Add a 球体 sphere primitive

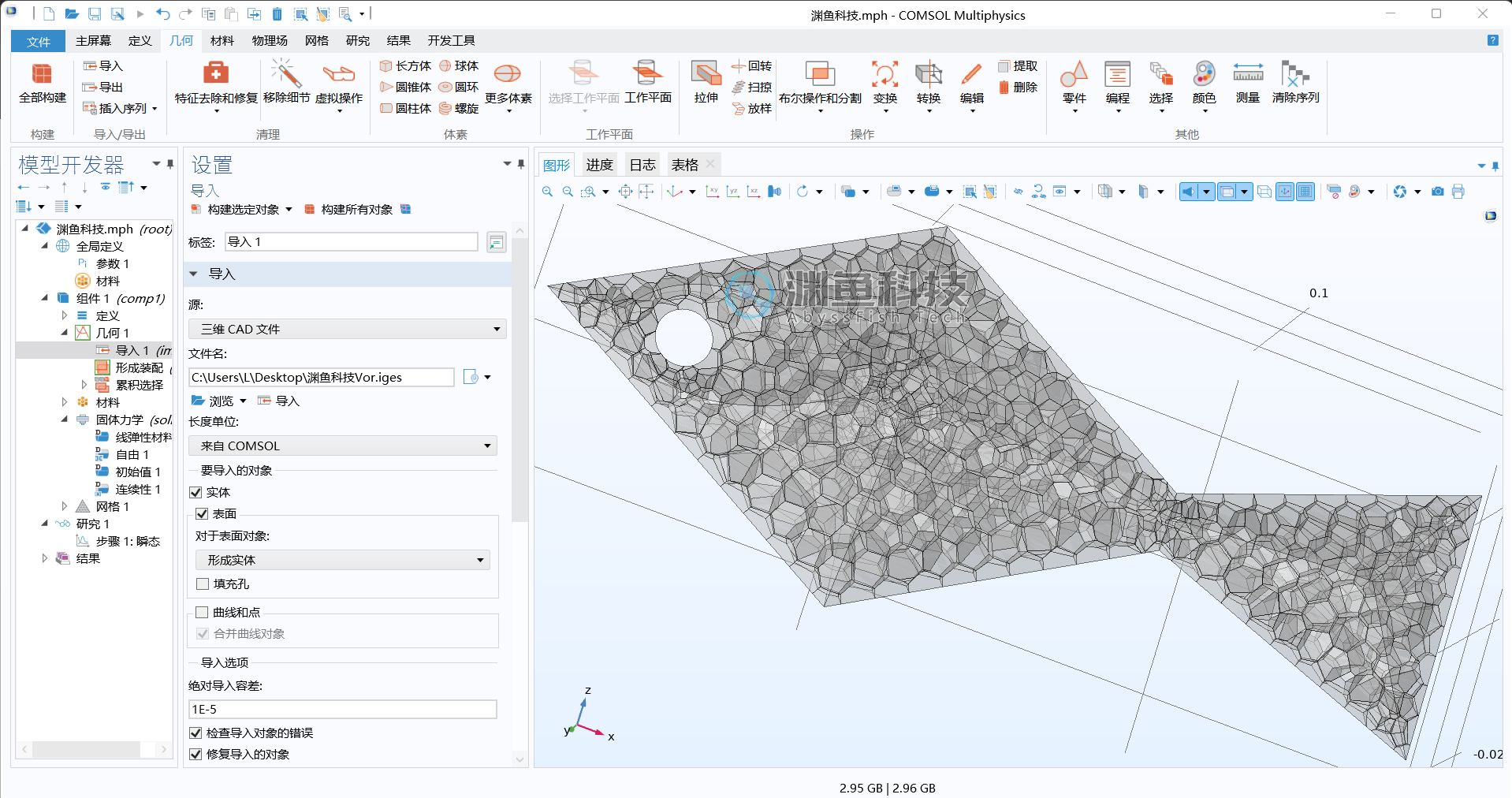coord(459,66)
